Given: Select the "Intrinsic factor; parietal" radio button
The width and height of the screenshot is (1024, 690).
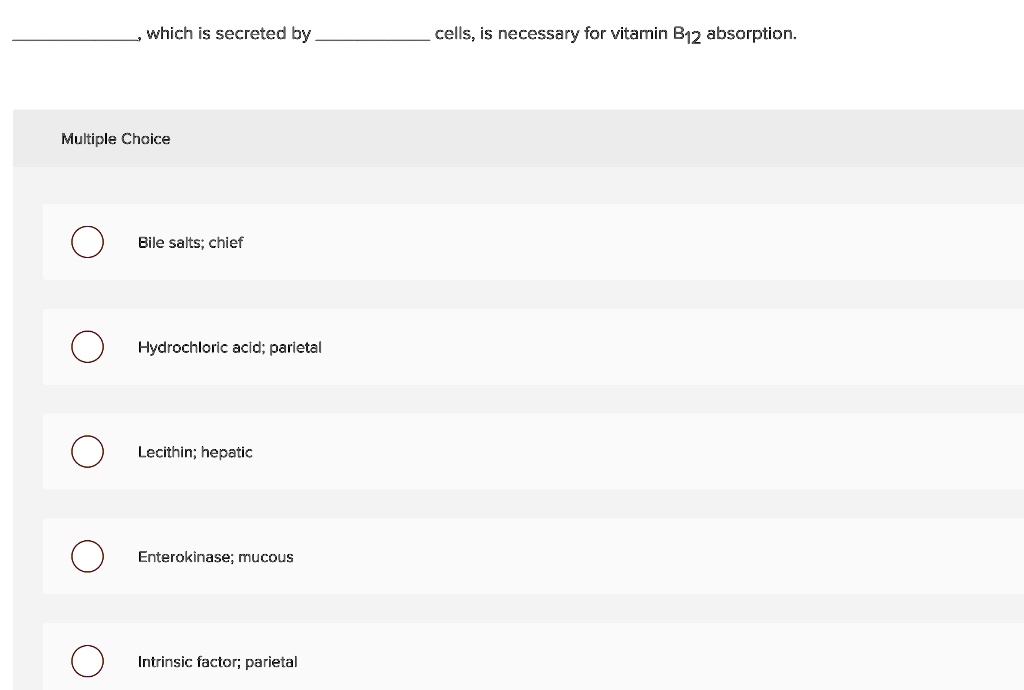Looking at the screenshot, I should [x=87, y=661].
